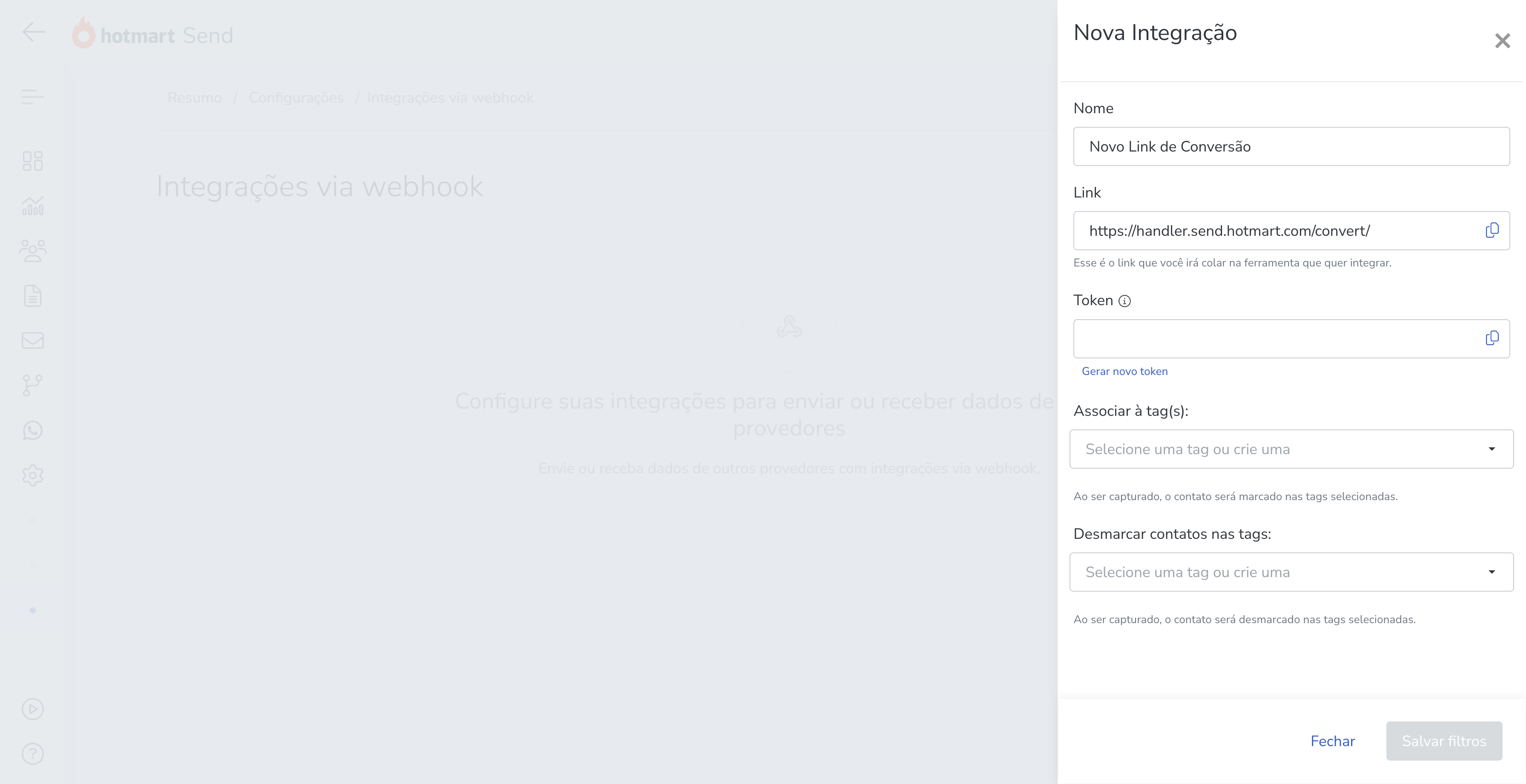Focus the Nome input field
Viewport: 1526px width, 784px height.
(1291, 146)
